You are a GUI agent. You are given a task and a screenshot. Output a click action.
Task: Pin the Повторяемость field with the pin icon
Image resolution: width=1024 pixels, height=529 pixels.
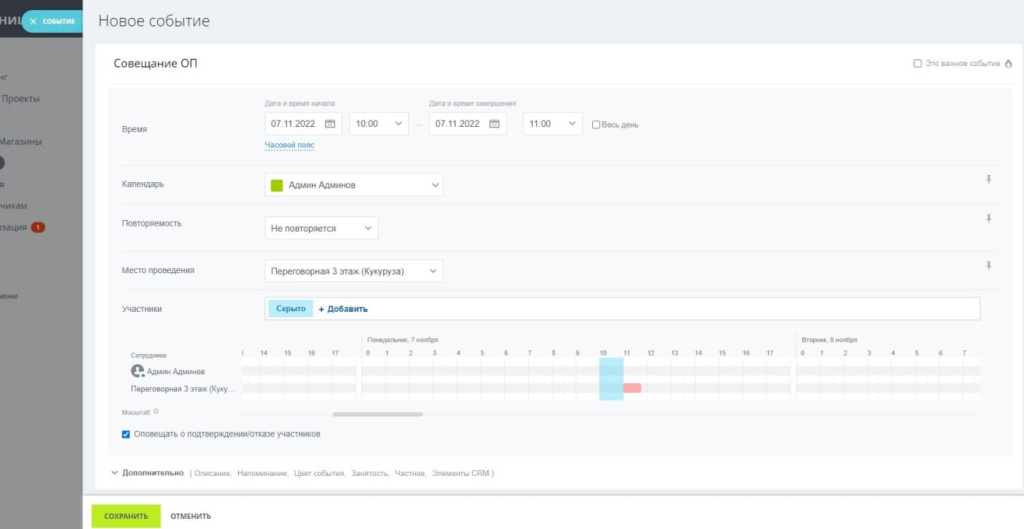coord(989,219)
